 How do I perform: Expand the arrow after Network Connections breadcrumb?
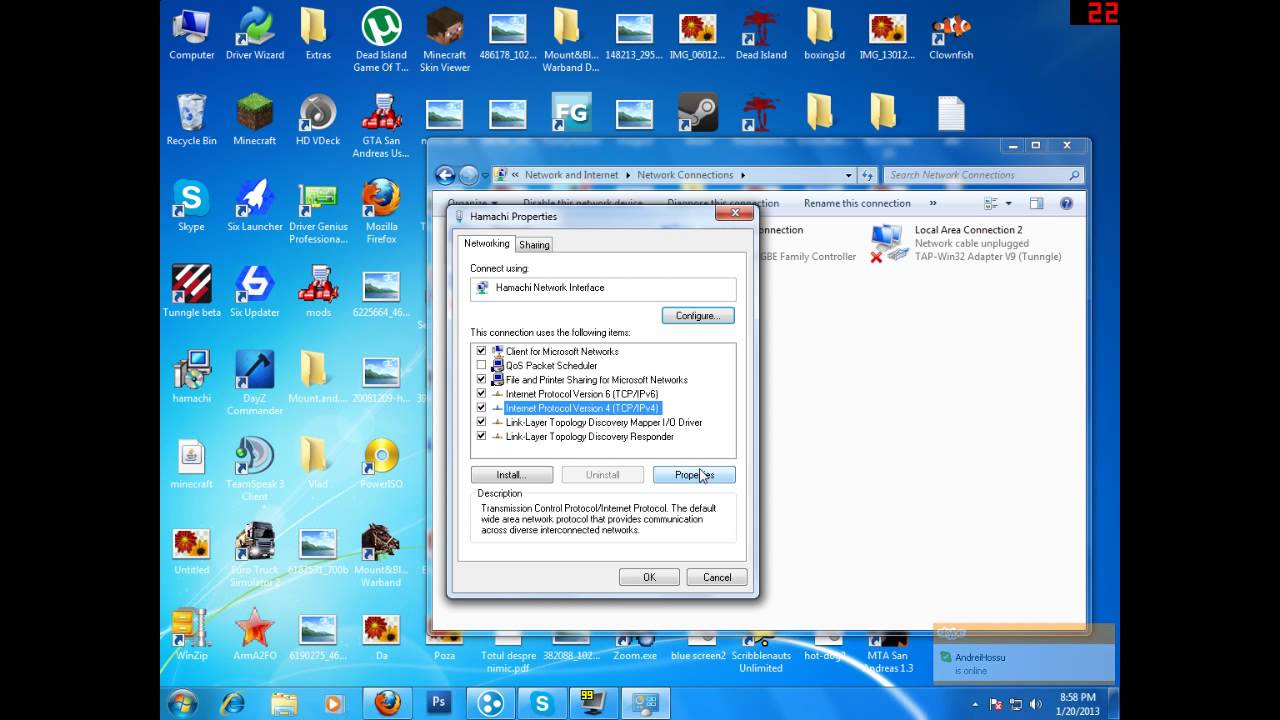743,175
